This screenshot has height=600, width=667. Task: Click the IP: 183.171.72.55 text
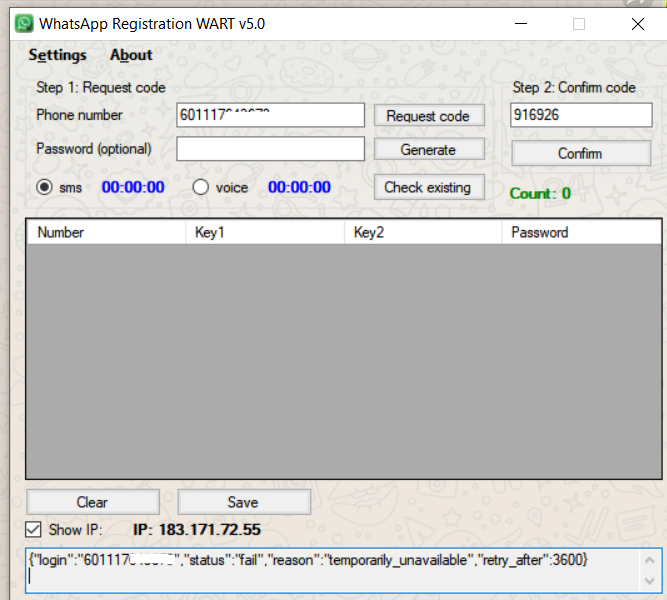tap(197, 530)
